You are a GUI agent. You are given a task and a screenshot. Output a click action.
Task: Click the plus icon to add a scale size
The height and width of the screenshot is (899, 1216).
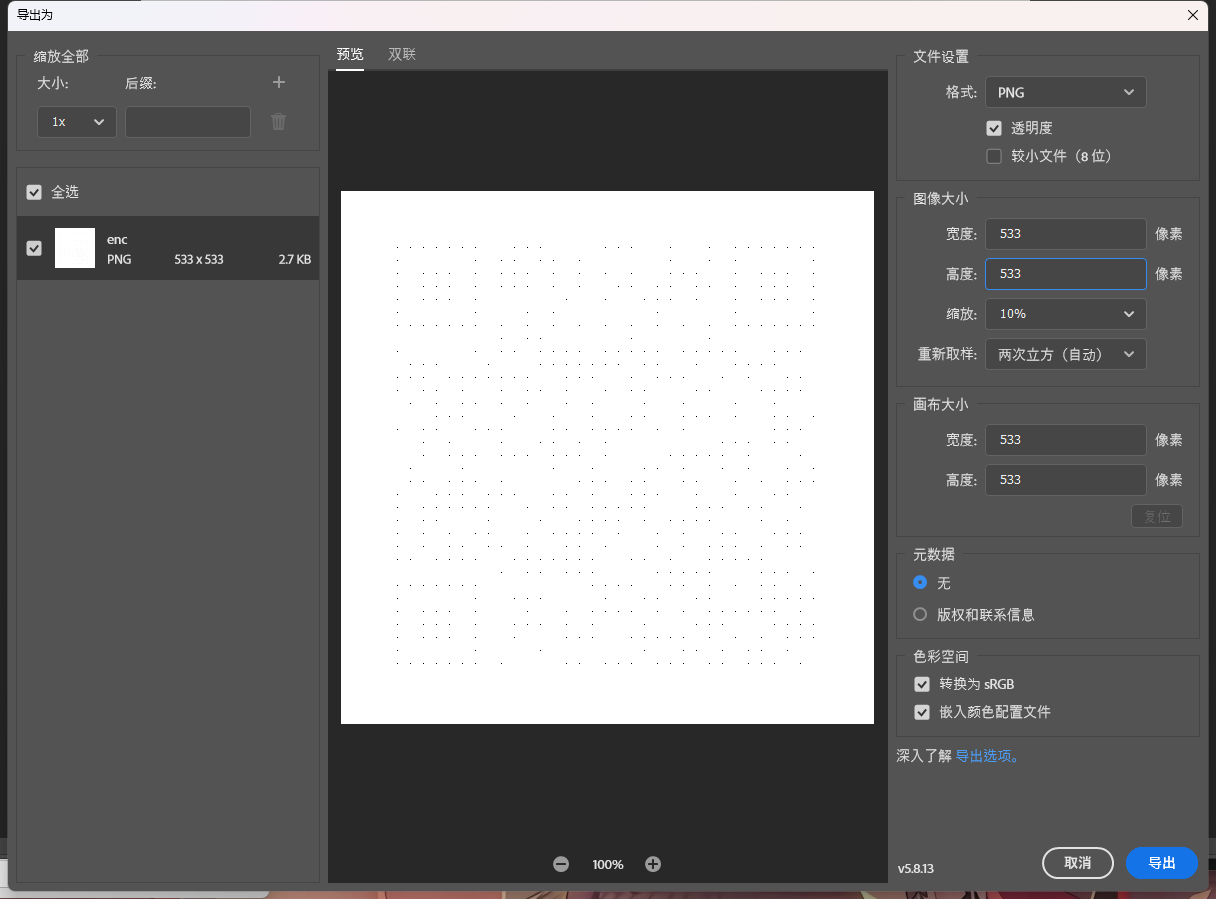tap(279, 83)
